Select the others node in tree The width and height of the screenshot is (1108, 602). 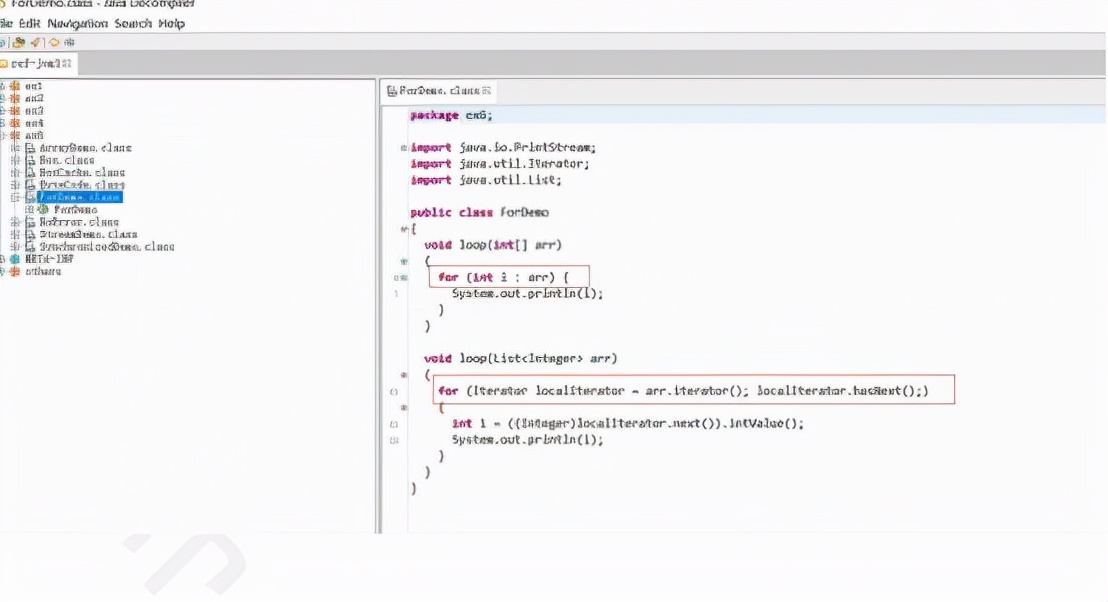pyautogui.click(x=42, y=271)
